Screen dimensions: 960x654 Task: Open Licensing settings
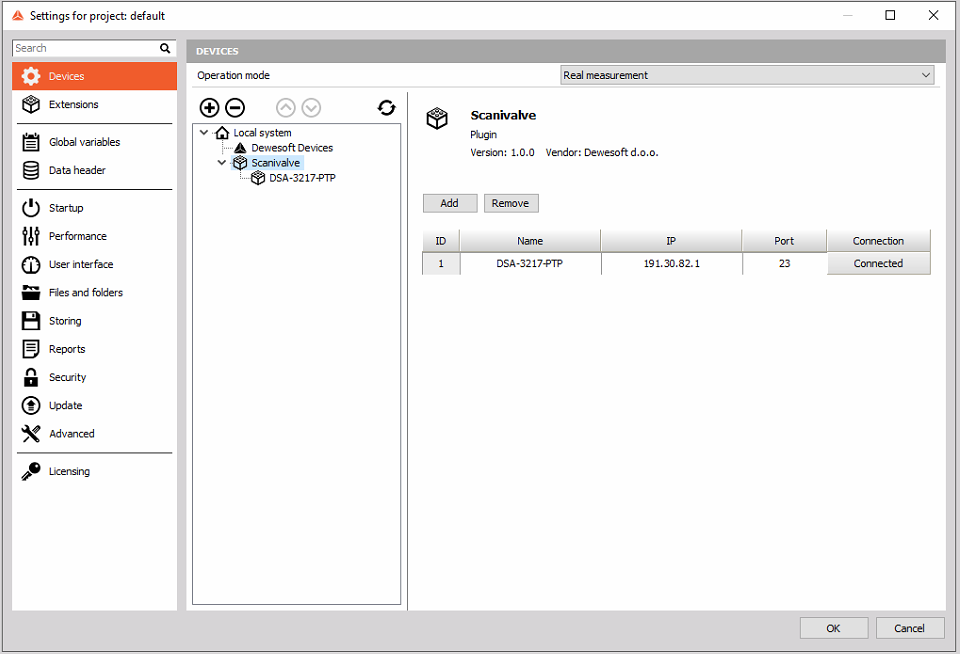tap(94, 472)
